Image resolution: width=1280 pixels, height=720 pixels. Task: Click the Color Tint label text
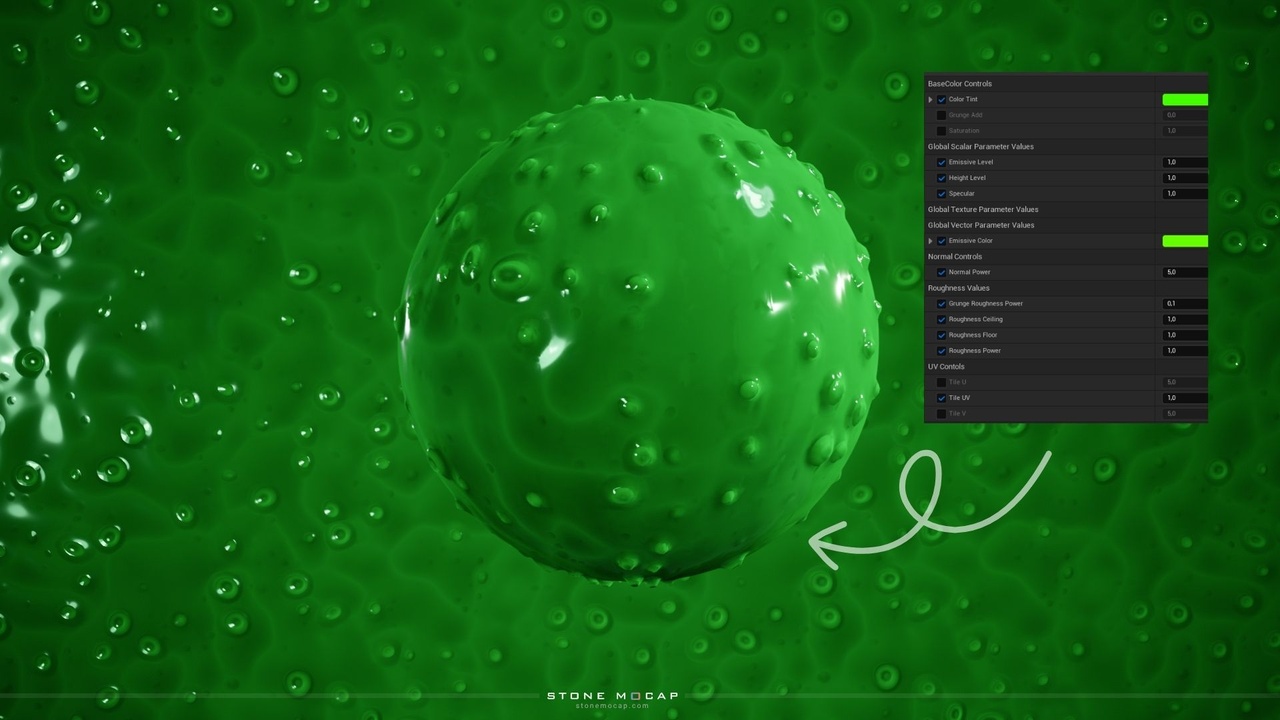click(963, 100)
